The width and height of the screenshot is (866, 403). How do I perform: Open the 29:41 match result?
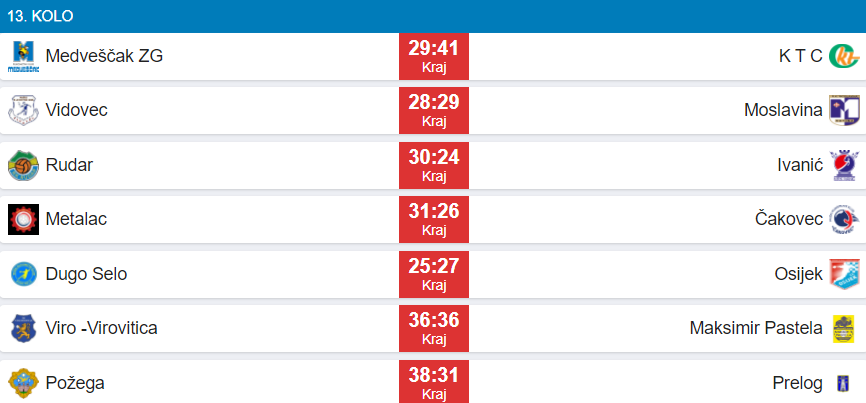click(x=433, y=56)
